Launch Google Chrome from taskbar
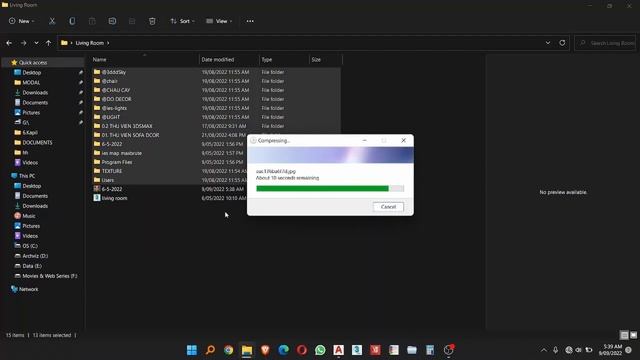This screenshot has height=360, width=640. (229, 350)
